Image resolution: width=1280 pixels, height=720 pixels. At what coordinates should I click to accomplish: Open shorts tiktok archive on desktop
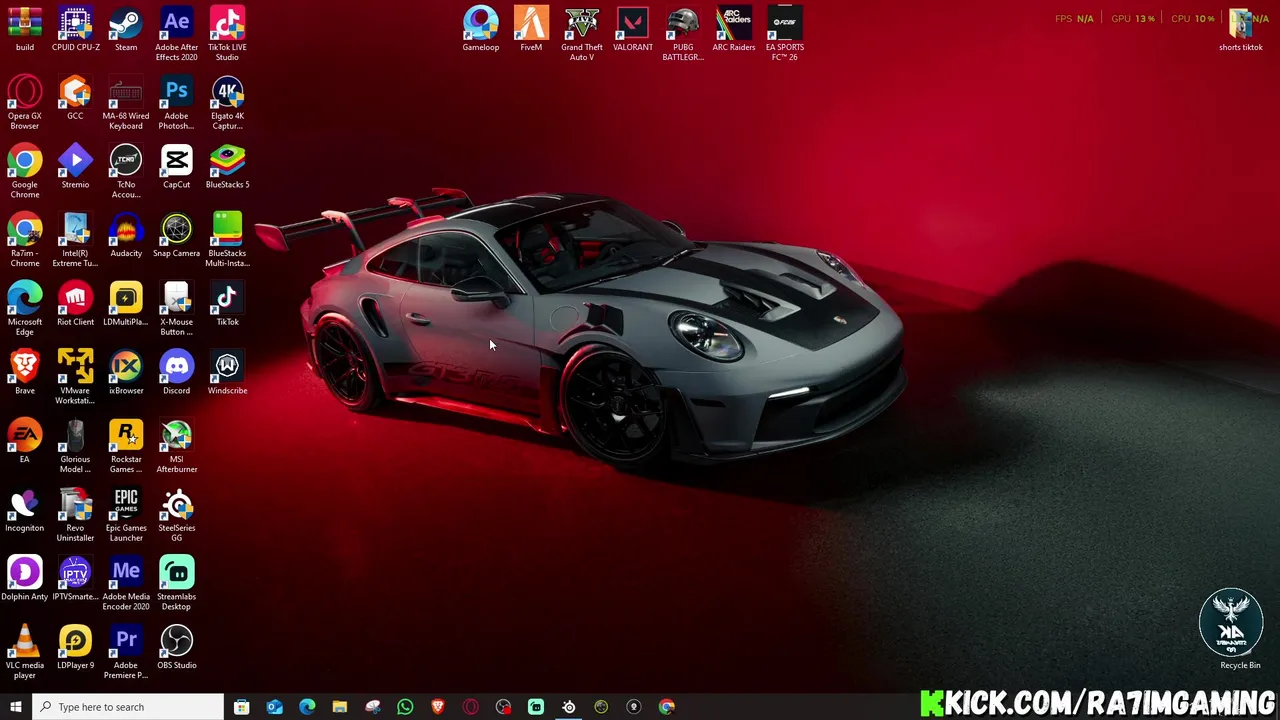(1240, 29)
